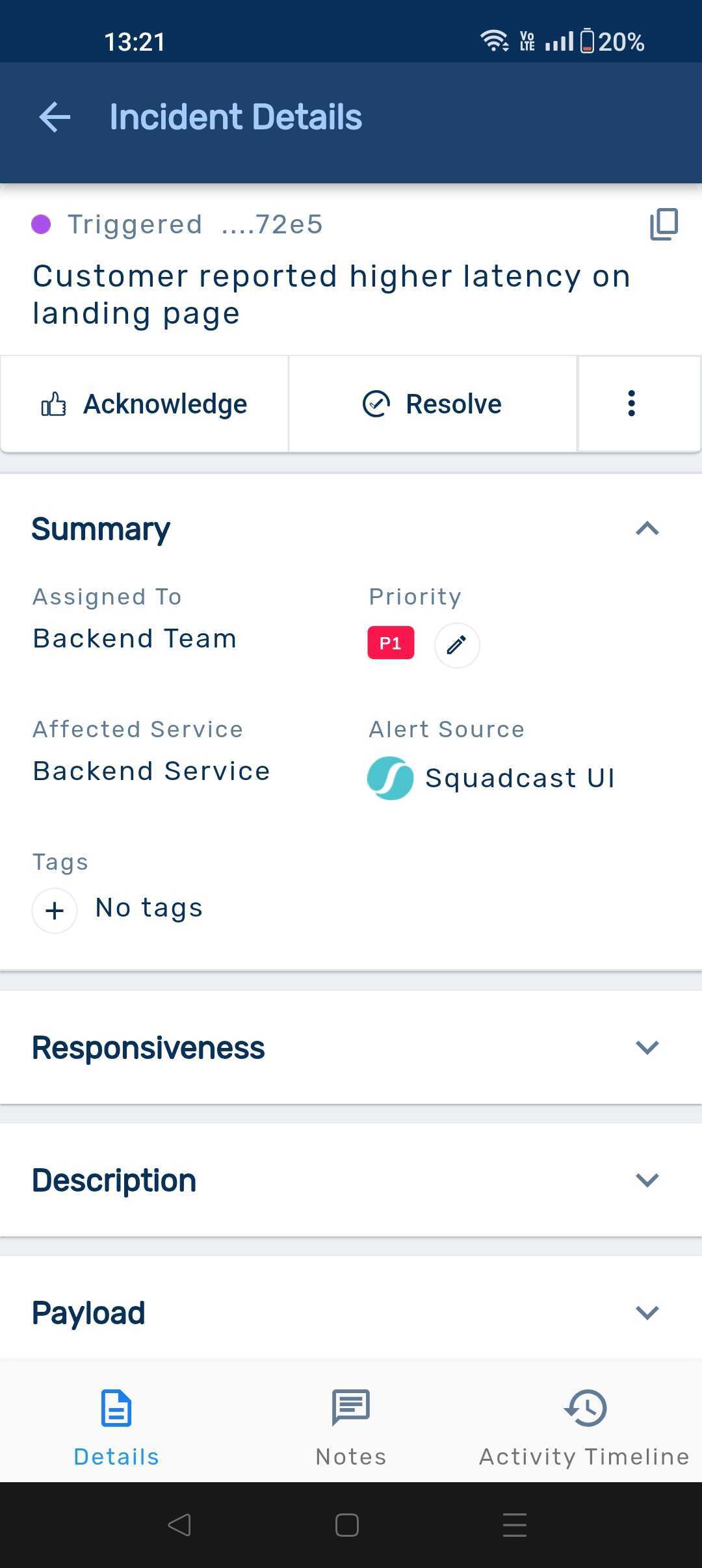Expand the Responsiveness section

coord(647,1047)
